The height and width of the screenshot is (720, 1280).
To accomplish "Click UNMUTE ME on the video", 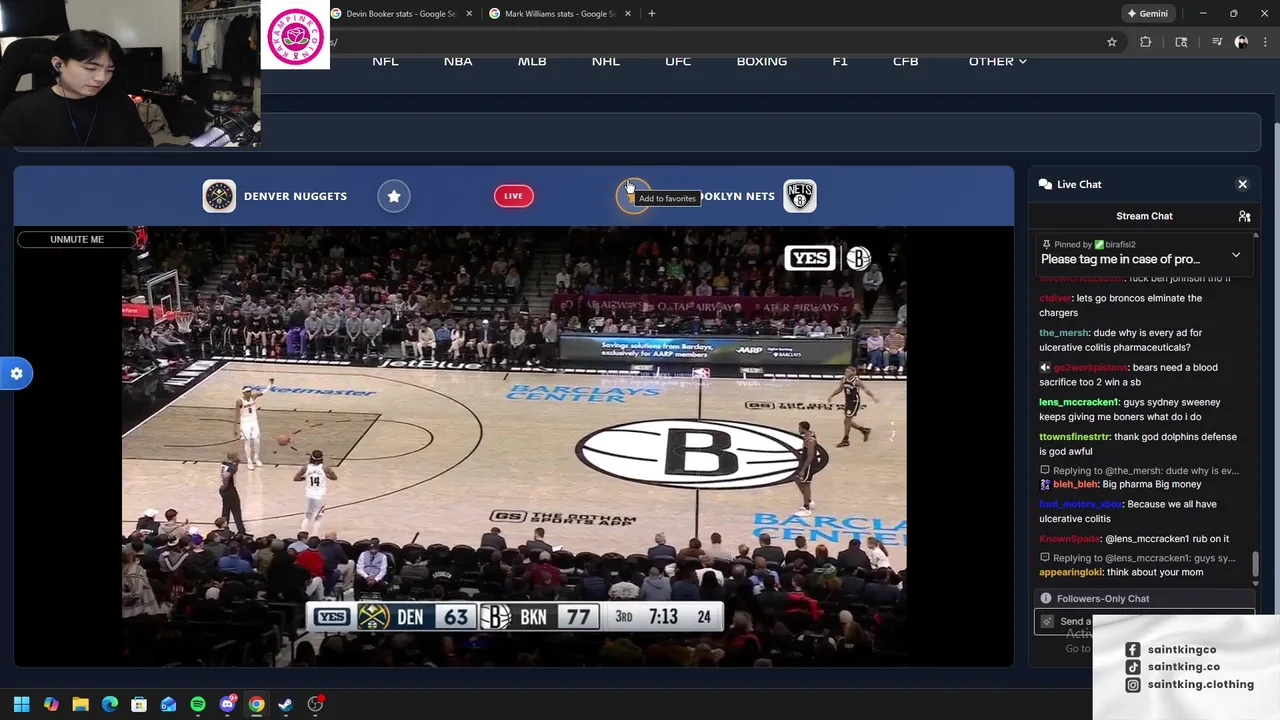I will point(77,239).
